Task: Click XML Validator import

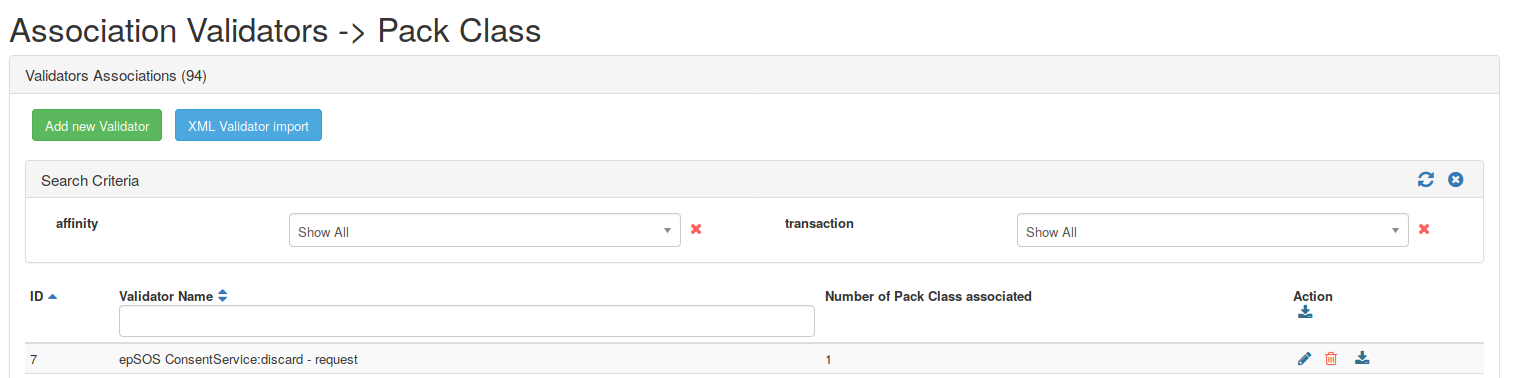Action: tap(248, 126)
